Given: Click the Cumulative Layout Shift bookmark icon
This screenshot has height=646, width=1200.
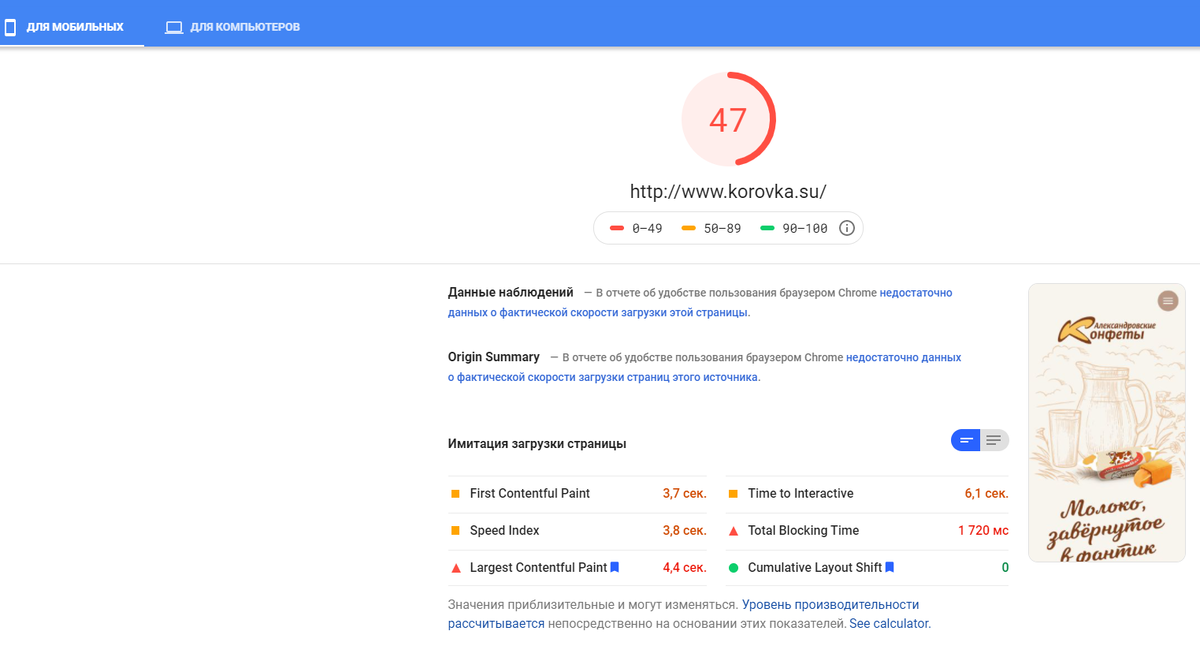Looking at the screenshot, I should click(890, 567).
